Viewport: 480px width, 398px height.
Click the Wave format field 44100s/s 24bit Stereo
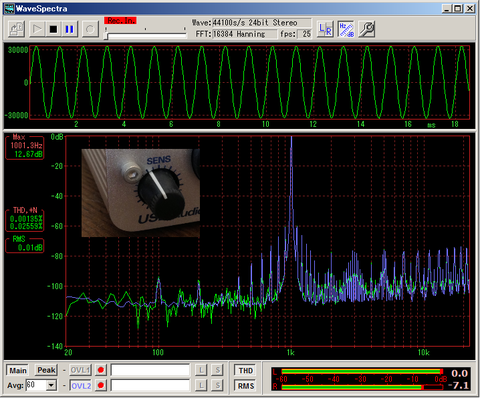pos(261,23)
